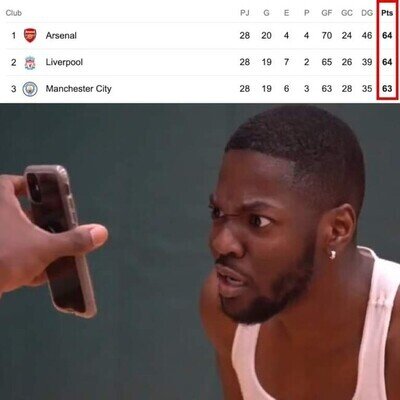Image resolution: width=400 pixels, height=400 pixels.
Task: Click the phone held in hand
Action: click(60, 240)
